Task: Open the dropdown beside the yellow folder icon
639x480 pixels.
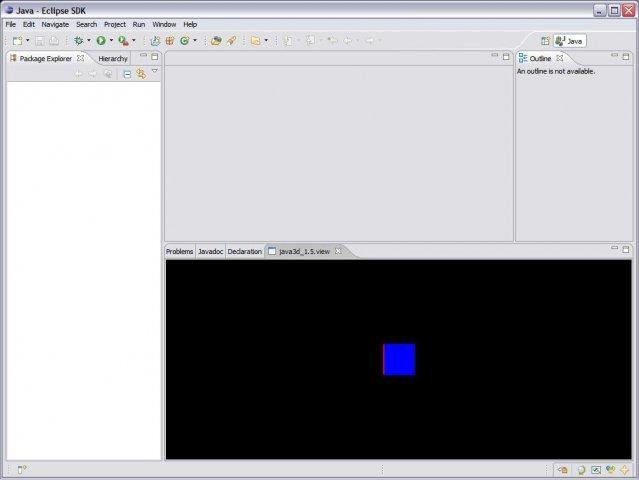Action: pos(266,40)
